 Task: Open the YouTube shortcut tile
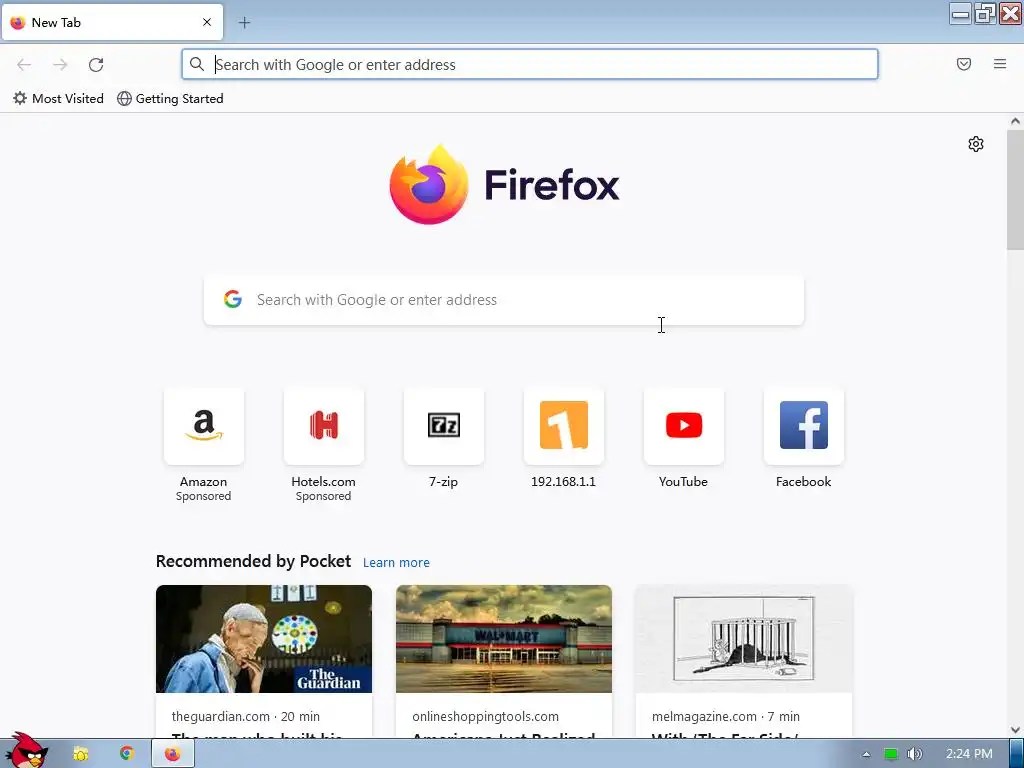(x=684, y=439)
